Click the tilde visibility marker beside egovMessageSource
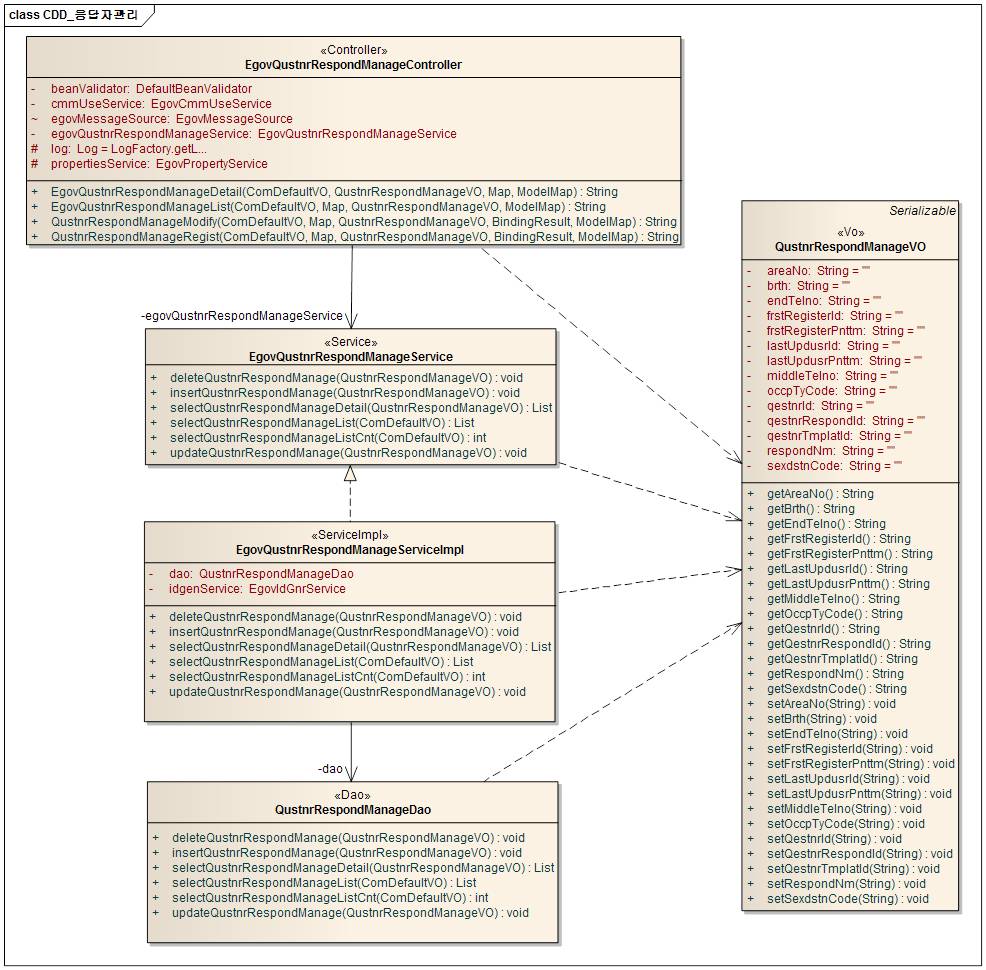 pyautogui.click(x=34, y=119)
